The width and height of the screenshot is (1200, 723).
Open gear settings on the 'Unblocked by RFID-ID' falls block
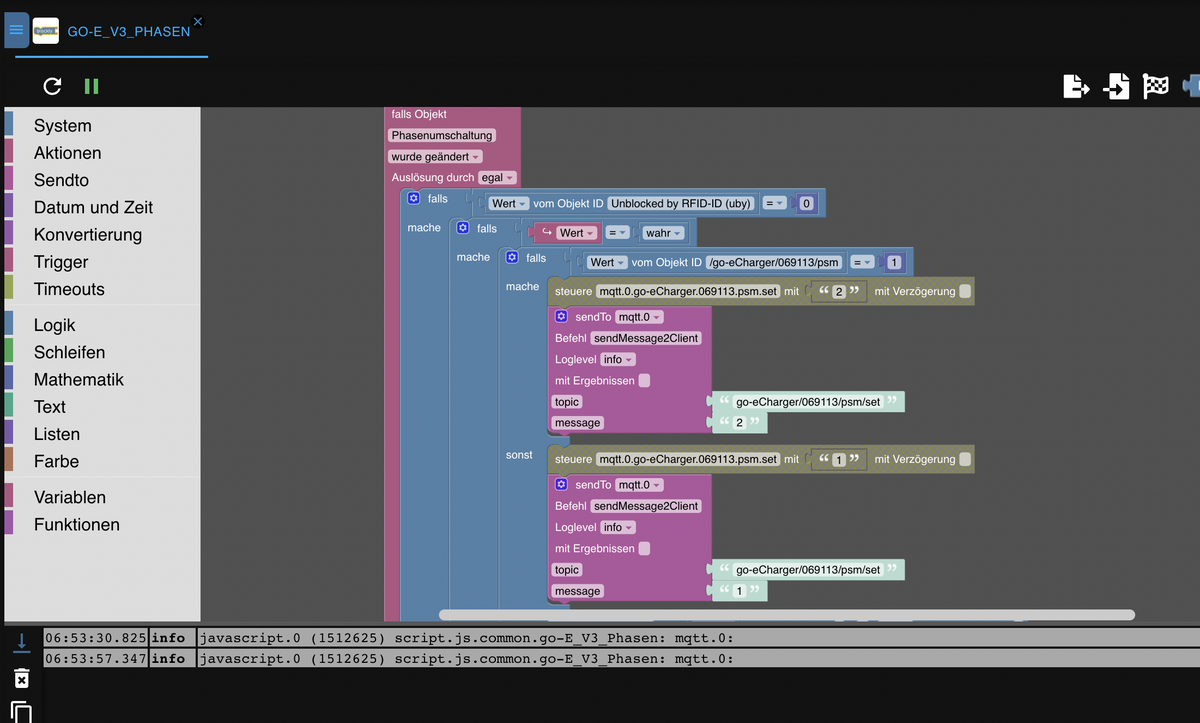click(413, 199)
